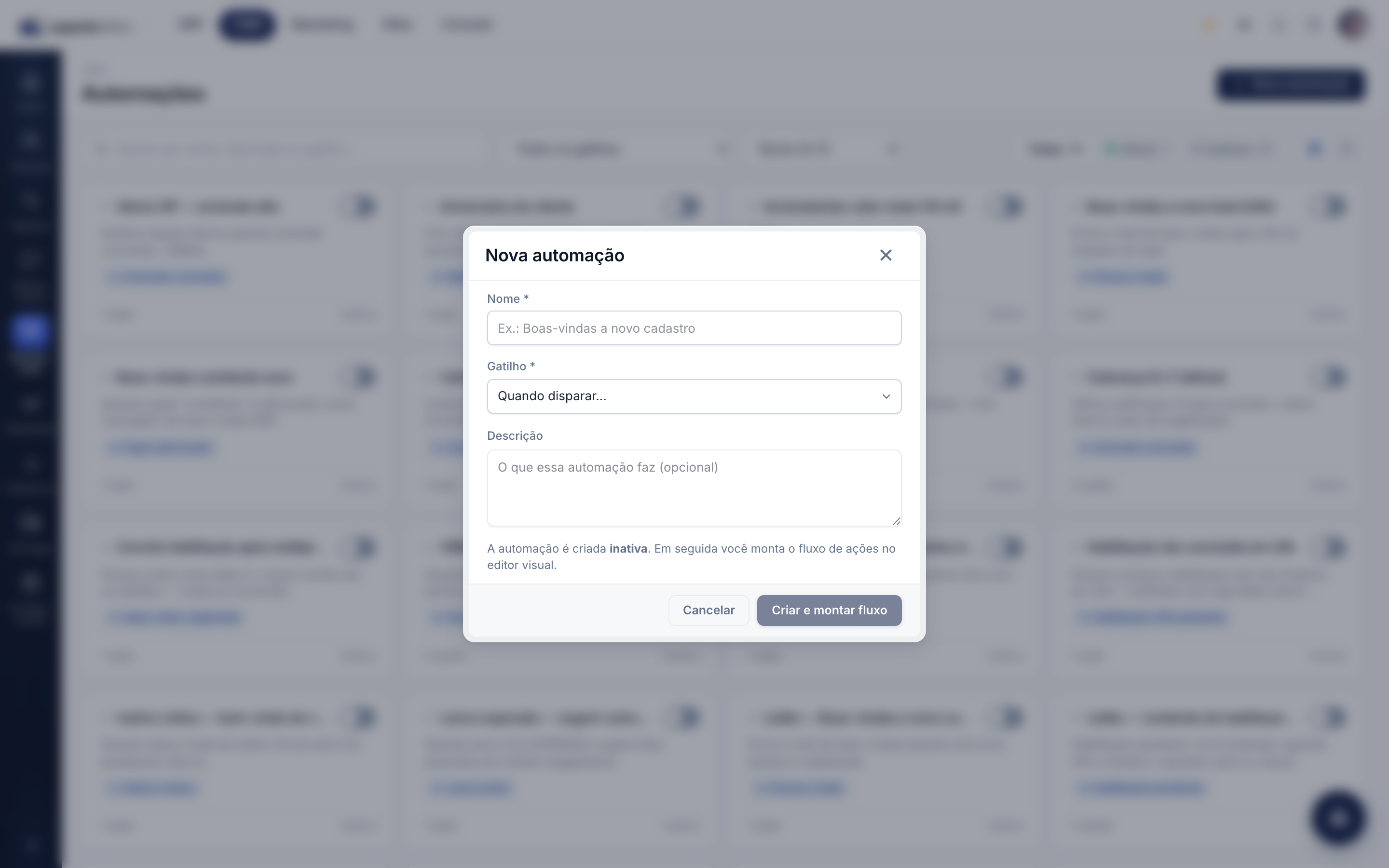Toggle the switch on the first top-left card

click(x=363, y=206)
